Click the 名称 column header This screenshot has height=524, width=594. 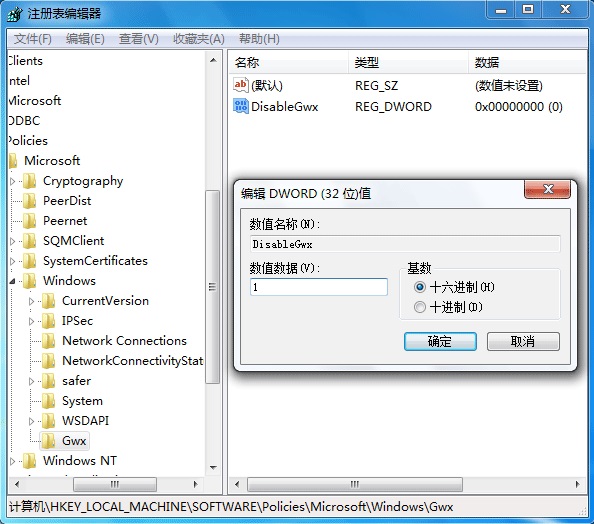pos(288,62)
